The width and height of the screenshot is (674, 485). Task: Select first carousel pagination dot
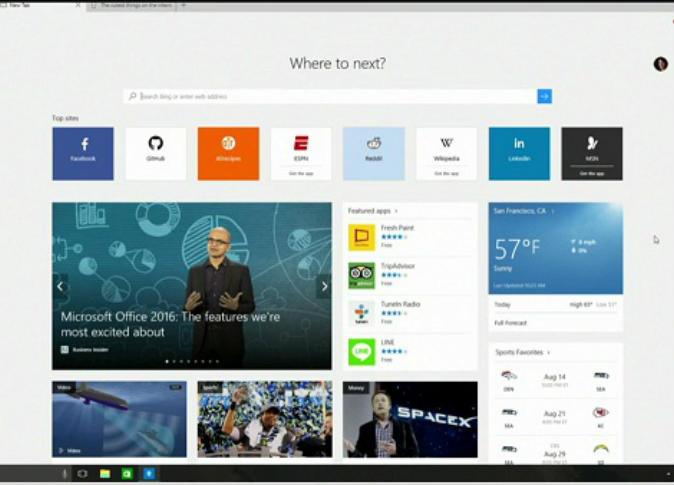pyautogui.click(x=167, y=362)
